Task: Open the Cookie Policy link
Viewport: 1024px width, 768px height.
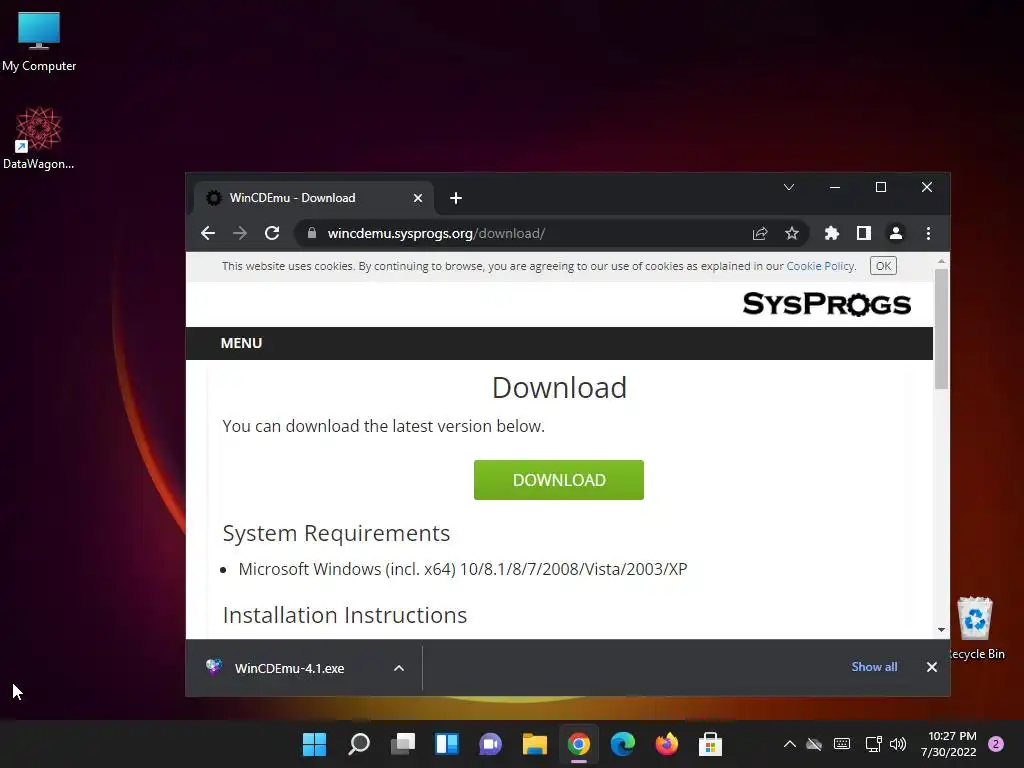Action: (x=820, y=266)
